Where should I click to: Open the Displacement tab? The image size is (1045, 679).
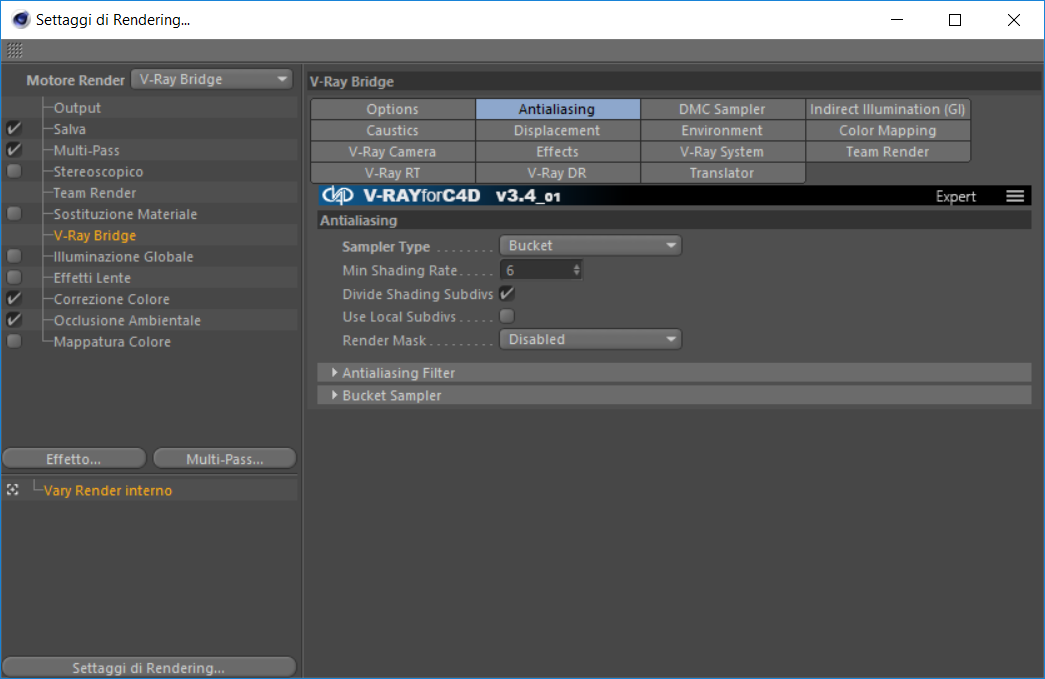(558, 130)
